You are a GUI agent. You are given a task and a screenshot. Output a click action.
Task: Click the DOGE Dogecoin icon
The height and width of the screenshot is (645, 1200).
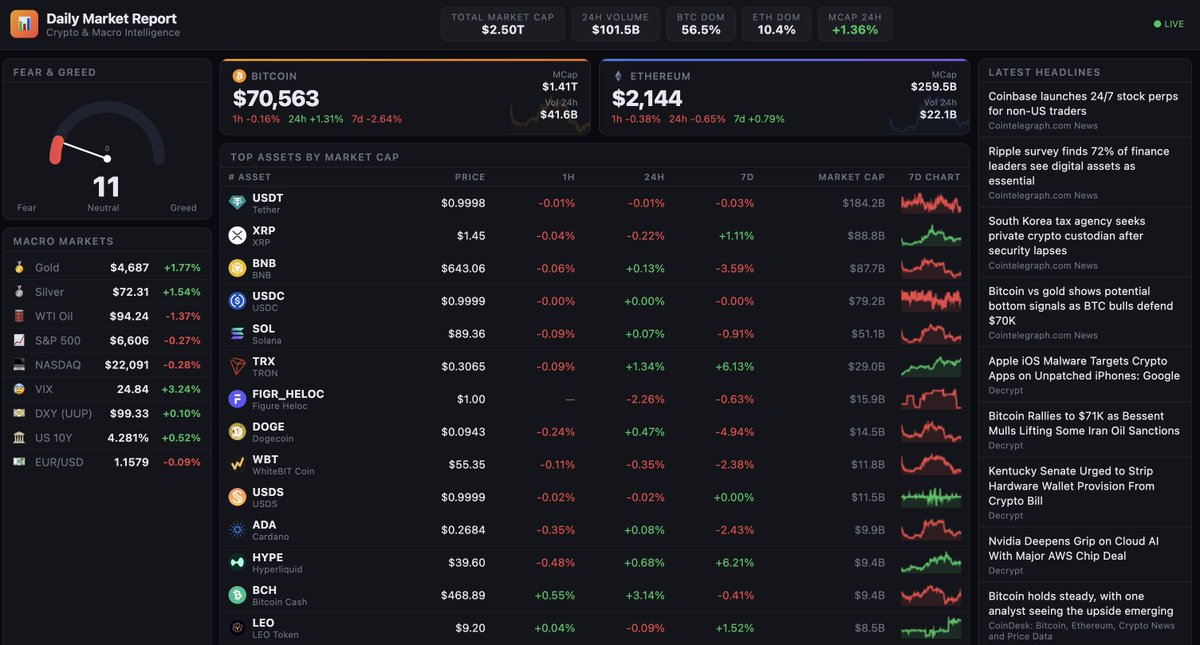[237, 432]
